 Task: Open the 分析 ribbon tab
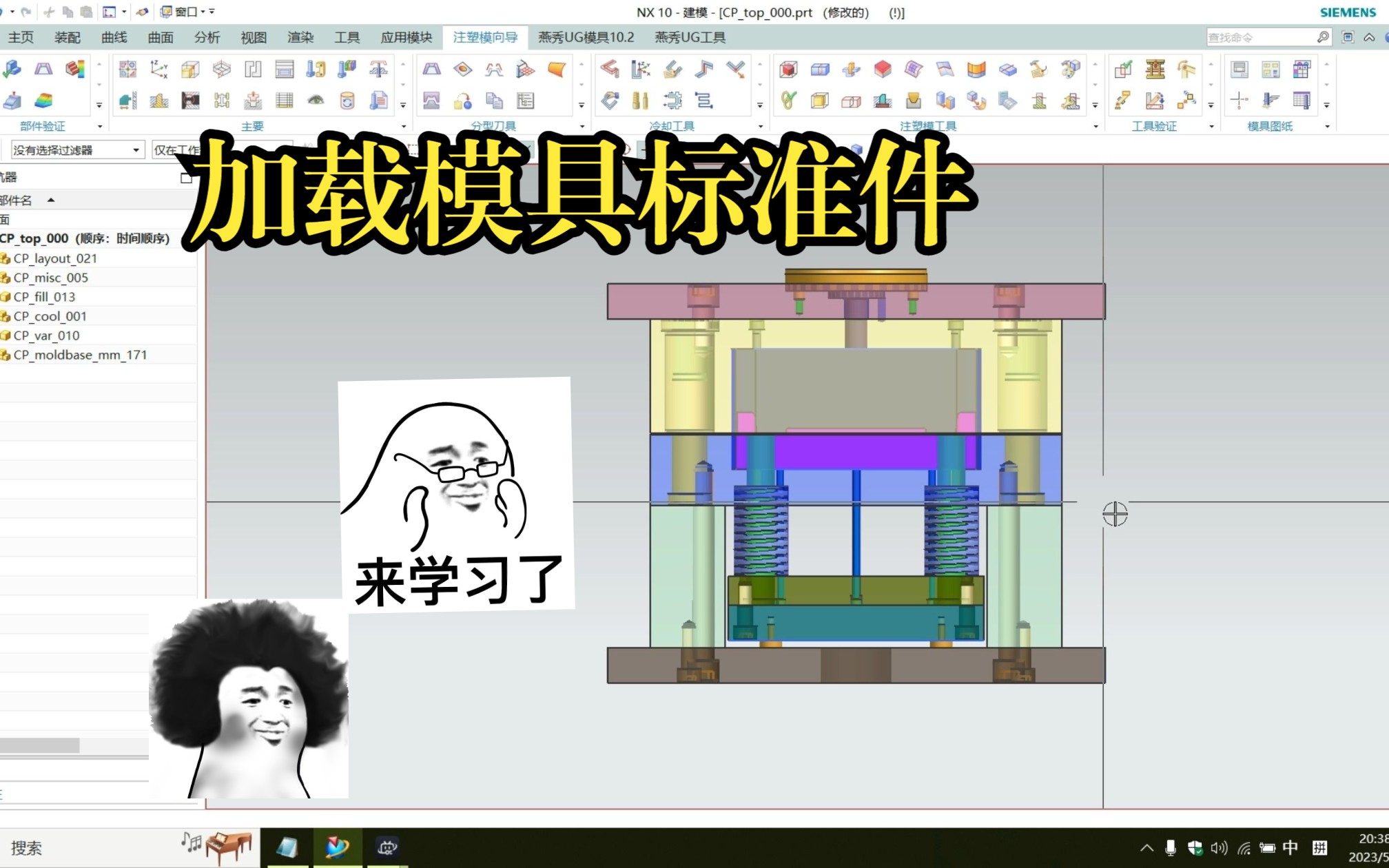(207, 37)
